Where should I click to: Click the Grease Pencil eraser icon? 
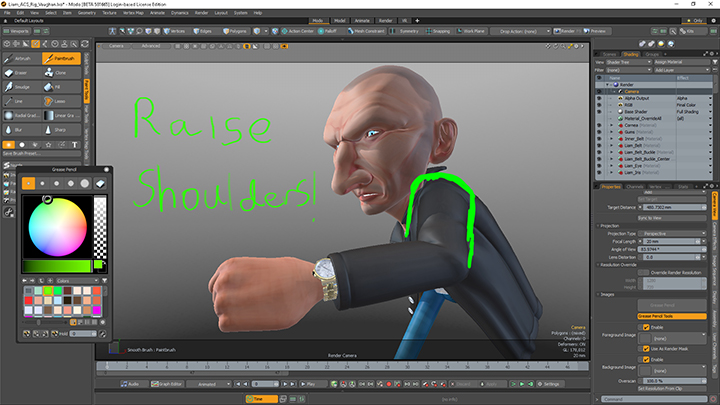(101, 183)
